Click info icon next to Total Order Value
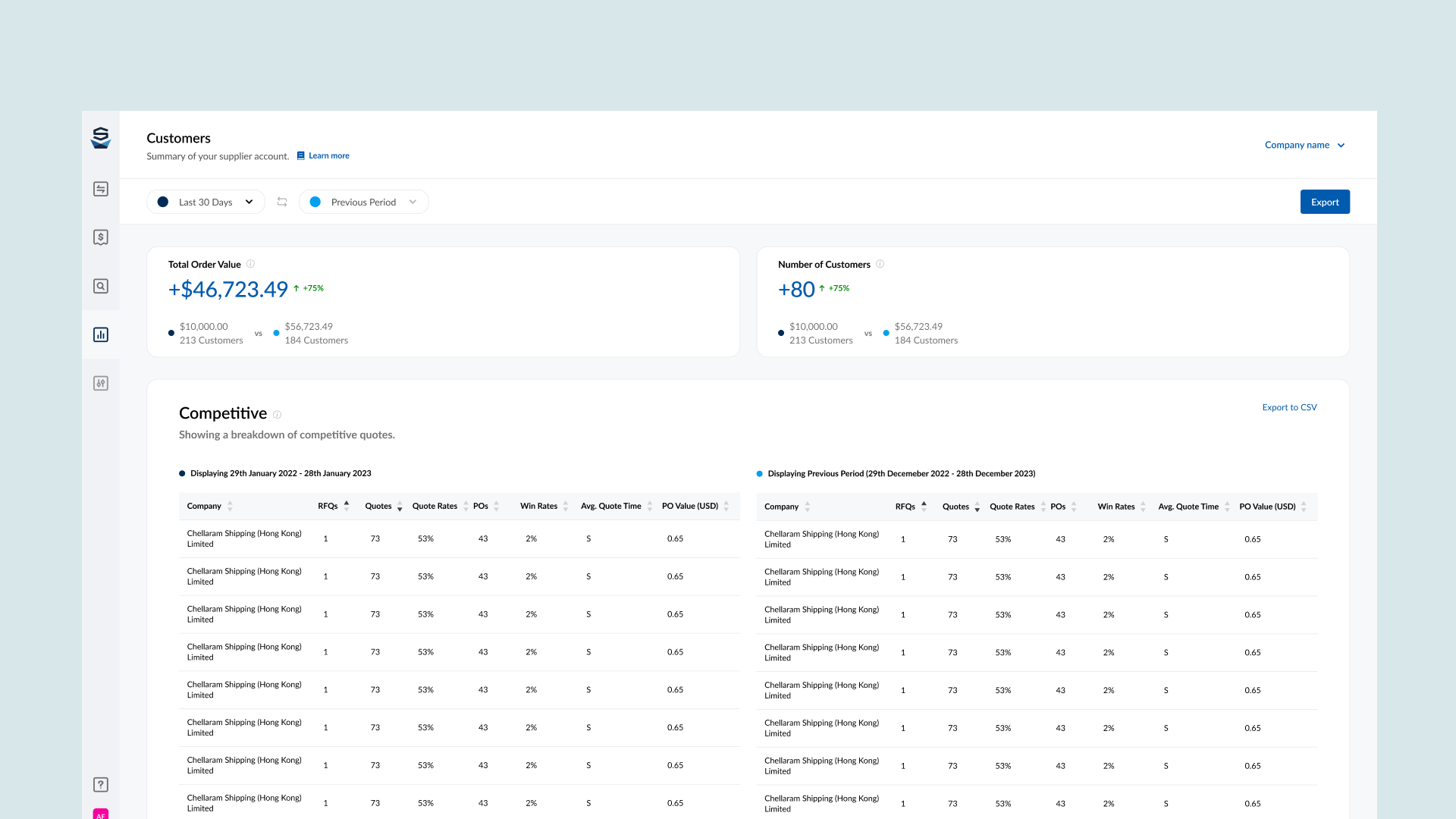 coord(251,264)
